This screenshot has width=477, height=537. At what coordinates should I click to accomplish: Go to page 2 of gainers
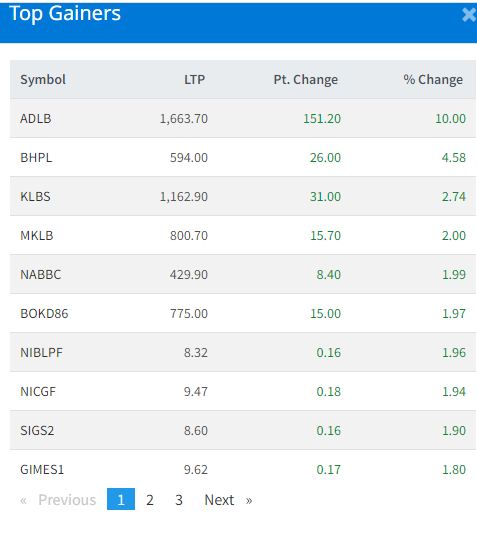click(x=150, y=500)
